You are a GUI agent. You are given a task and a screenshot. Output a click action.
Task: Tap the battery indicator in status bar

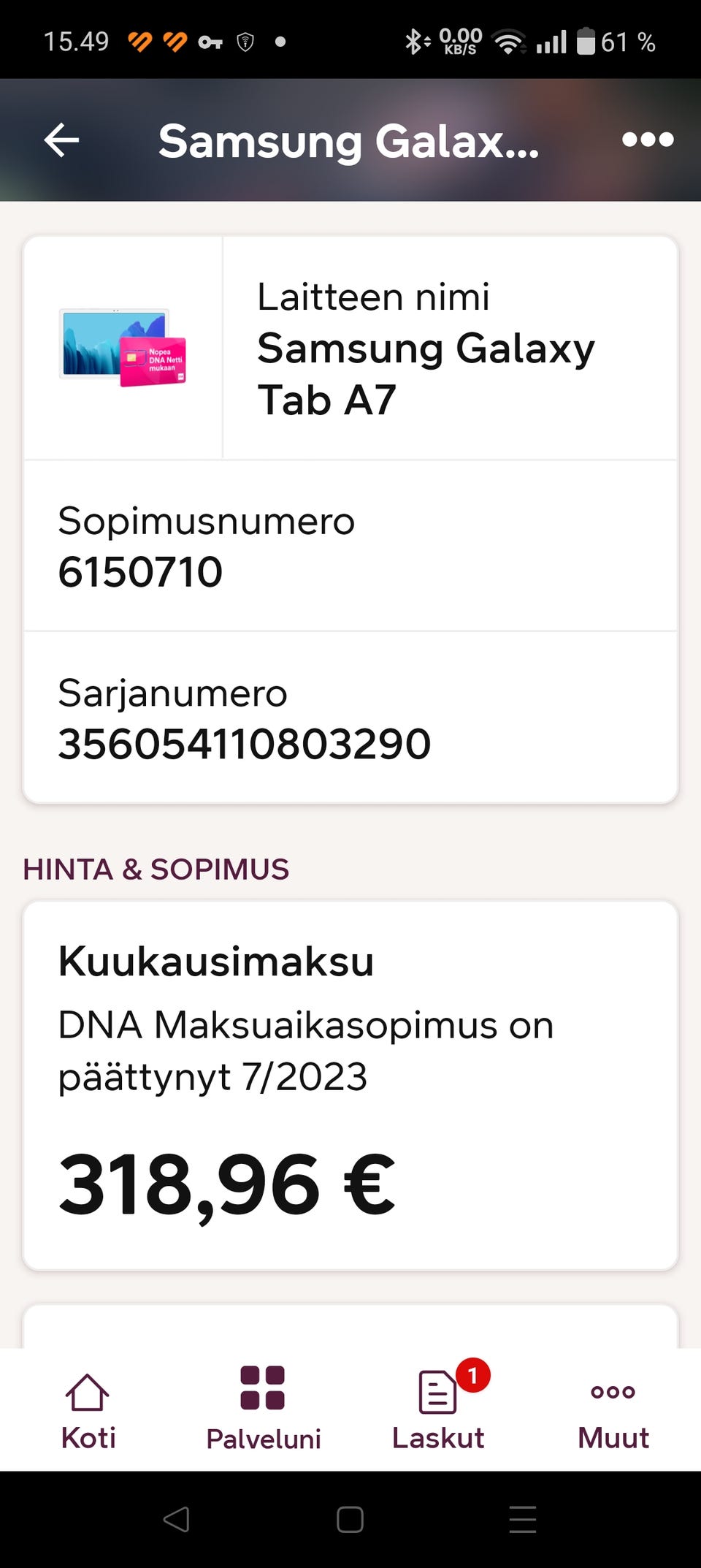pyautogui.click(x=586, y=42)
